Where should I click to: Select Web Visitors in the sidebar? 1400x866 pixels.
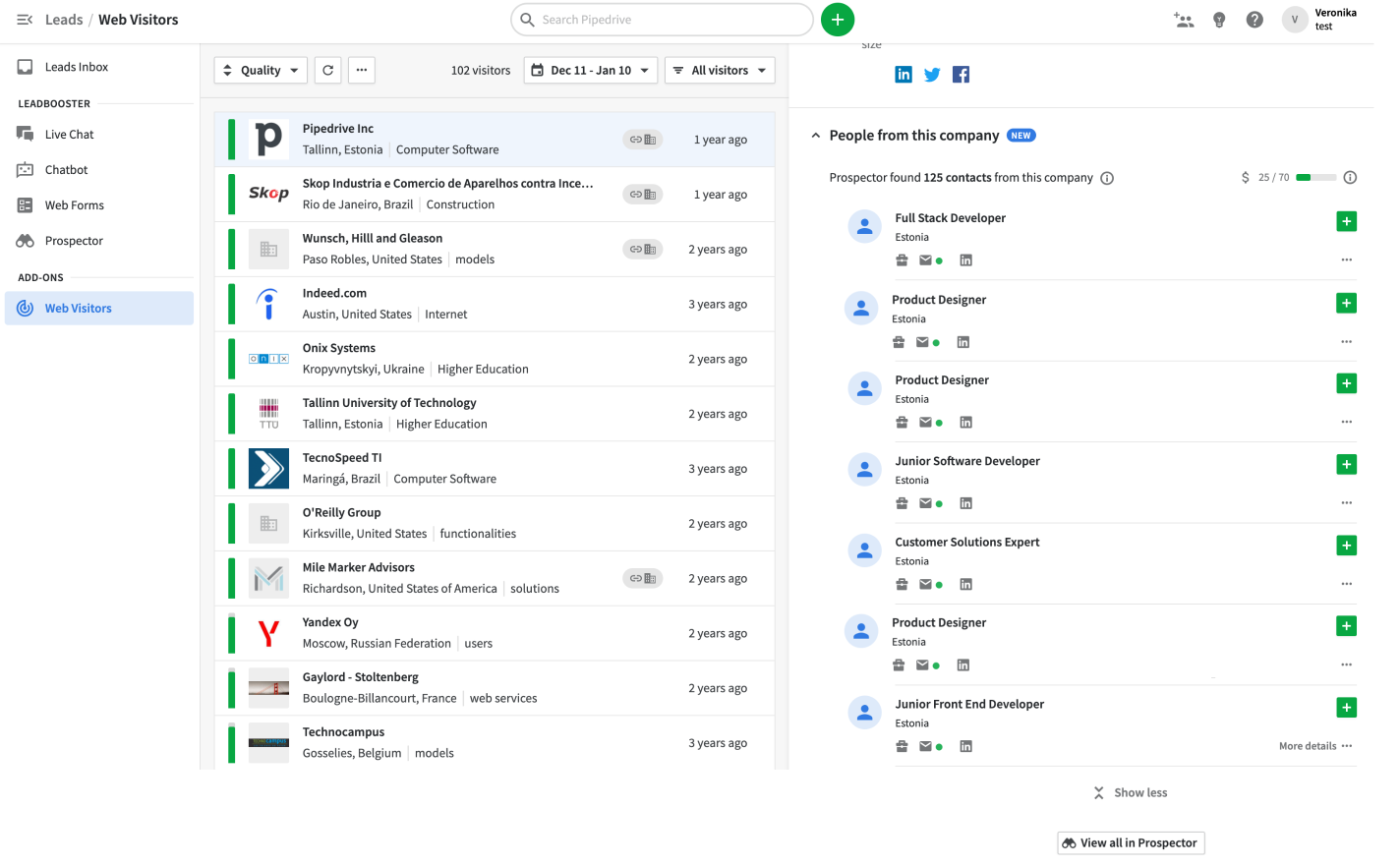click(98, 309)
